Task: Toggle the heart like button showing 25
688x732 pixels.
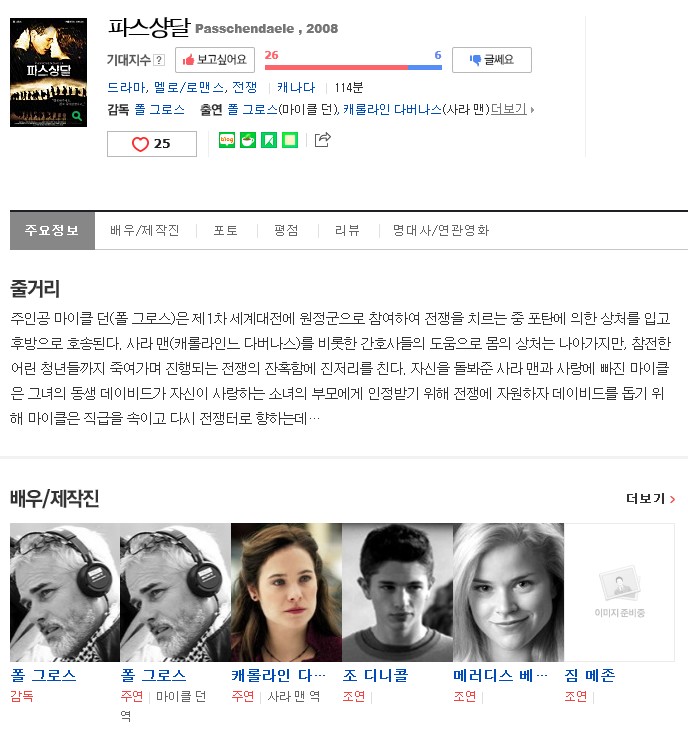Action: coord(152,144)
